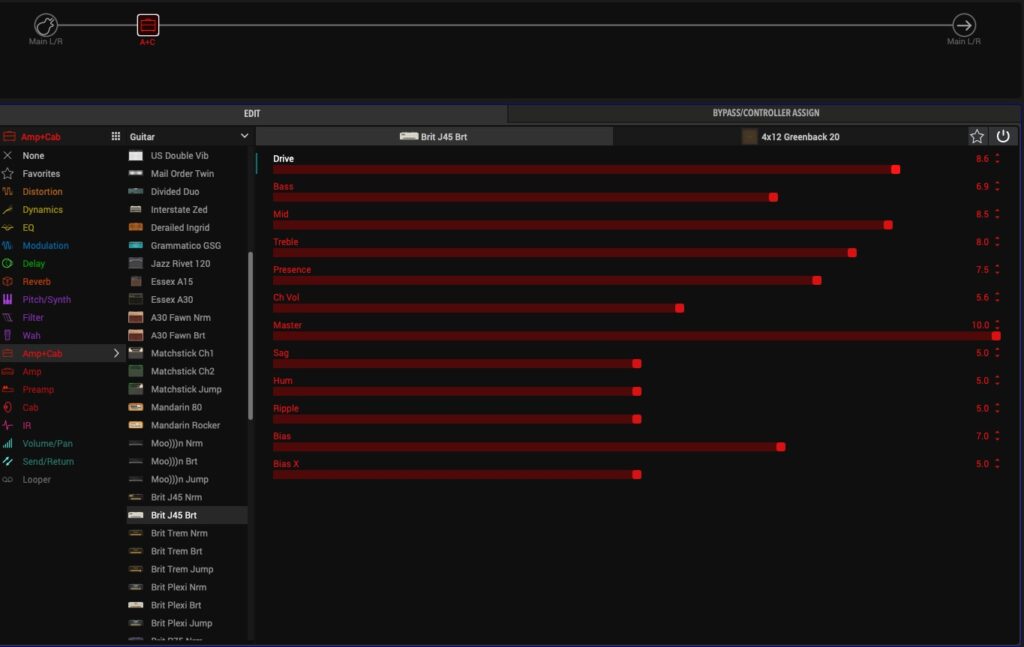1024x647 pixels.
Task: Click the A+C amp block in signal chain
Action: click(147, 25)
